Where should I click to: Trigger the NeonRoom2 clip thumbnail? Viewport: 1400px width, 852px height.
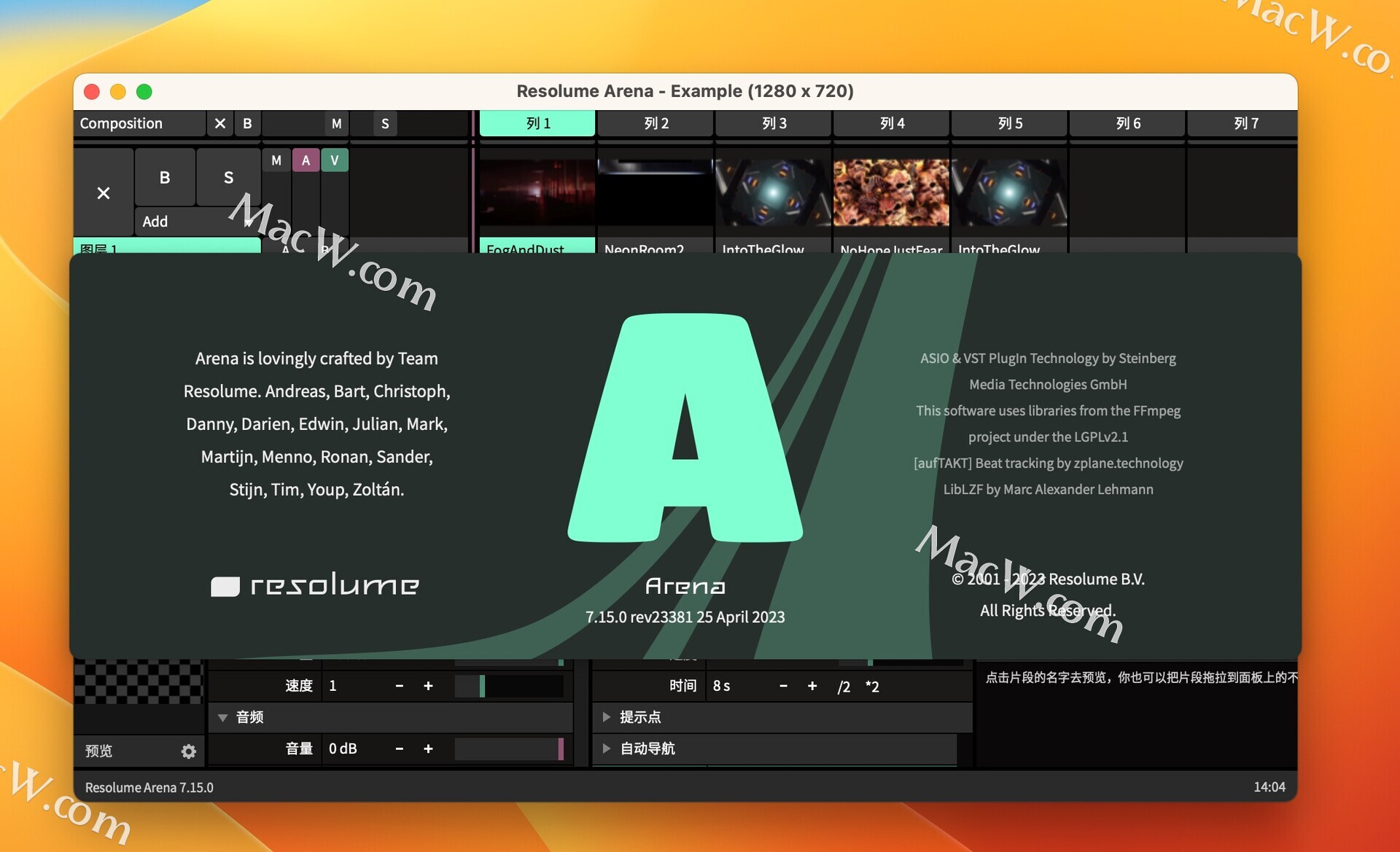point(656,192)
